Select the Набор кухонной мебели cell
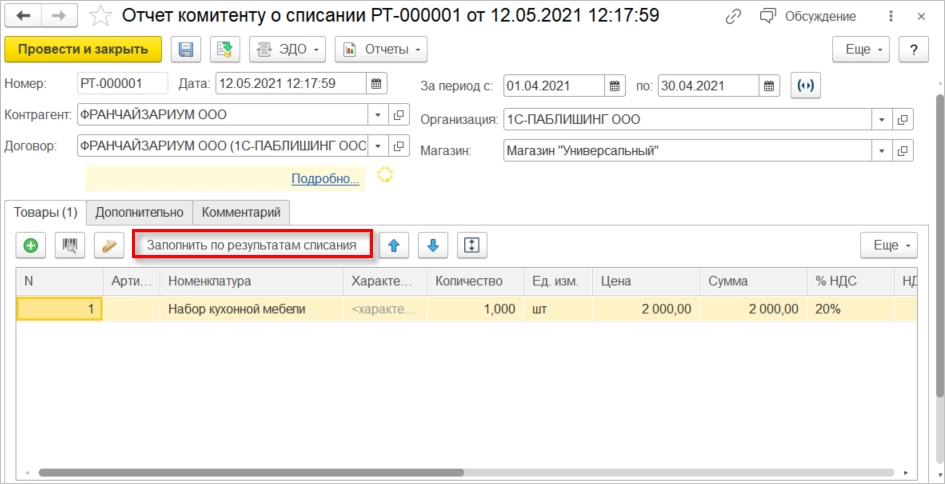 point(252,309)
